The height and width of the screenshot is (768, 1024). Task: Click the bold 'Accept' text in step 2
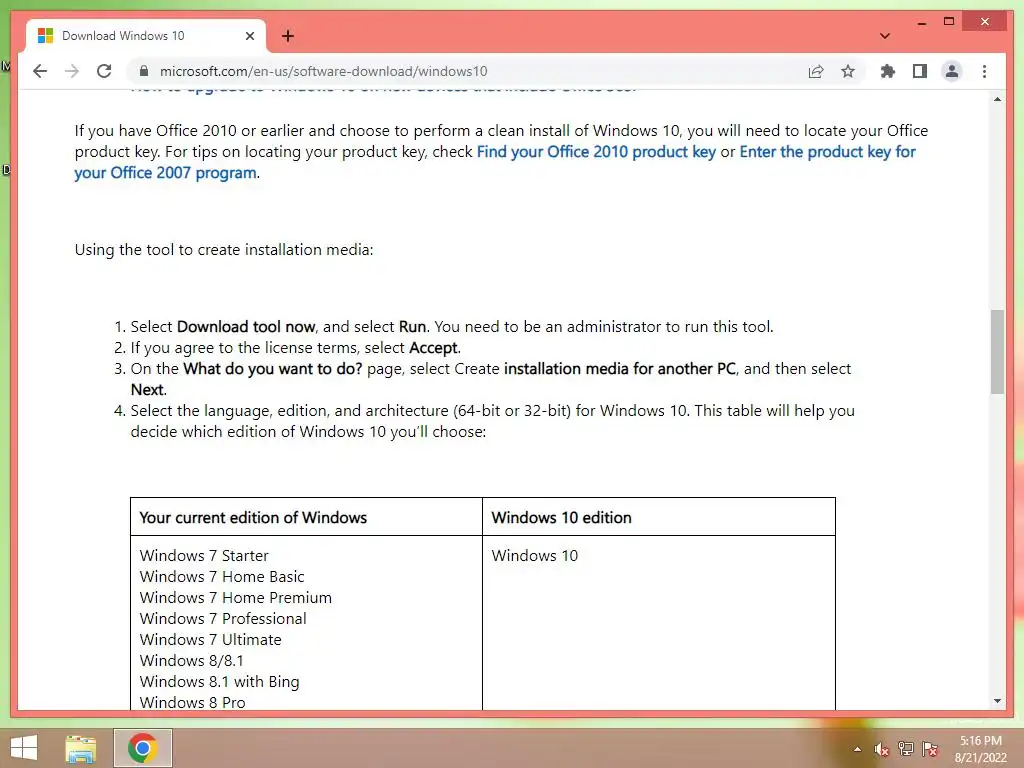point(434,347)
